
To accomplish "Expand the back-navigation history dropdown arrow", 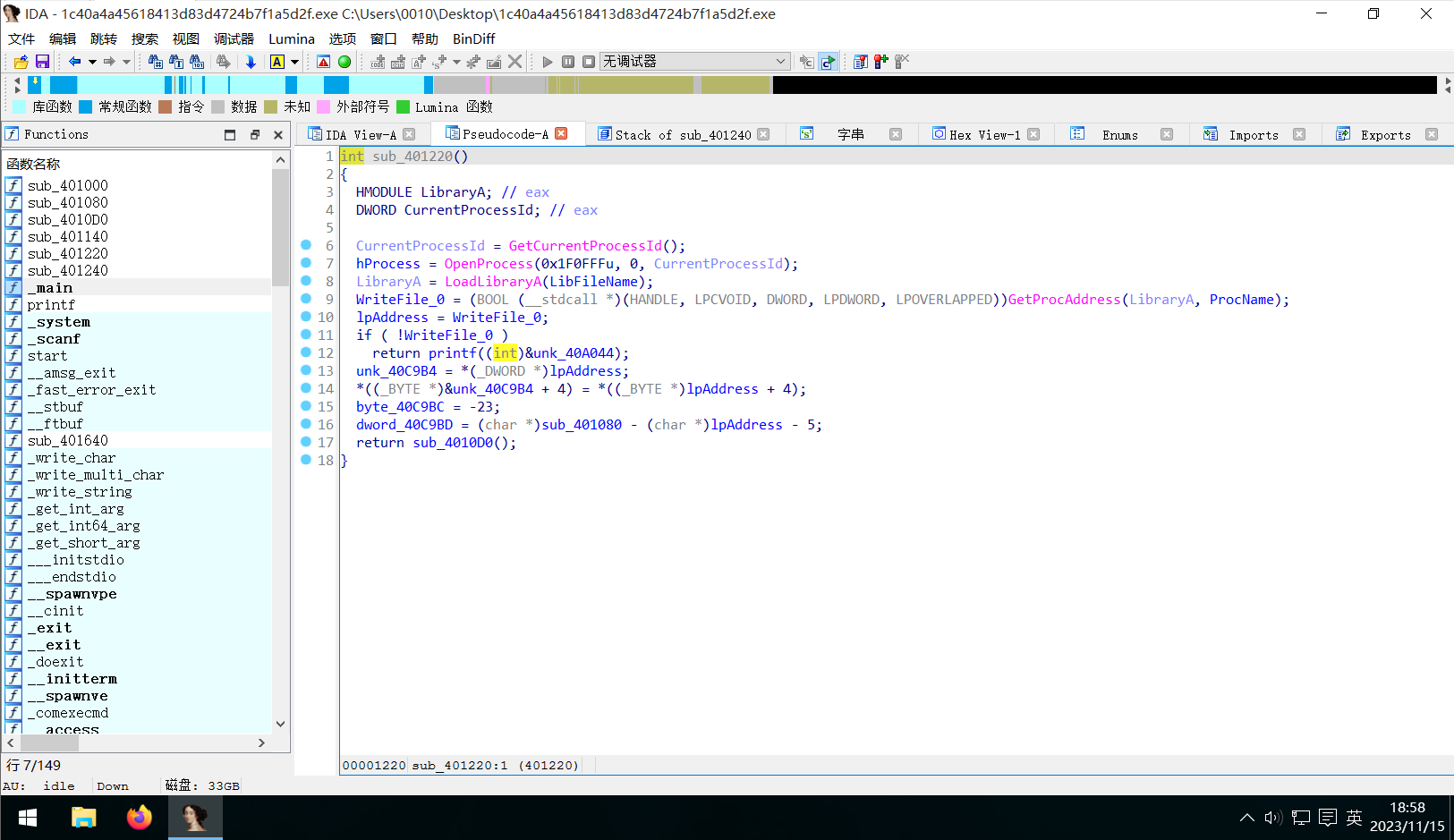I will point(92,62).
